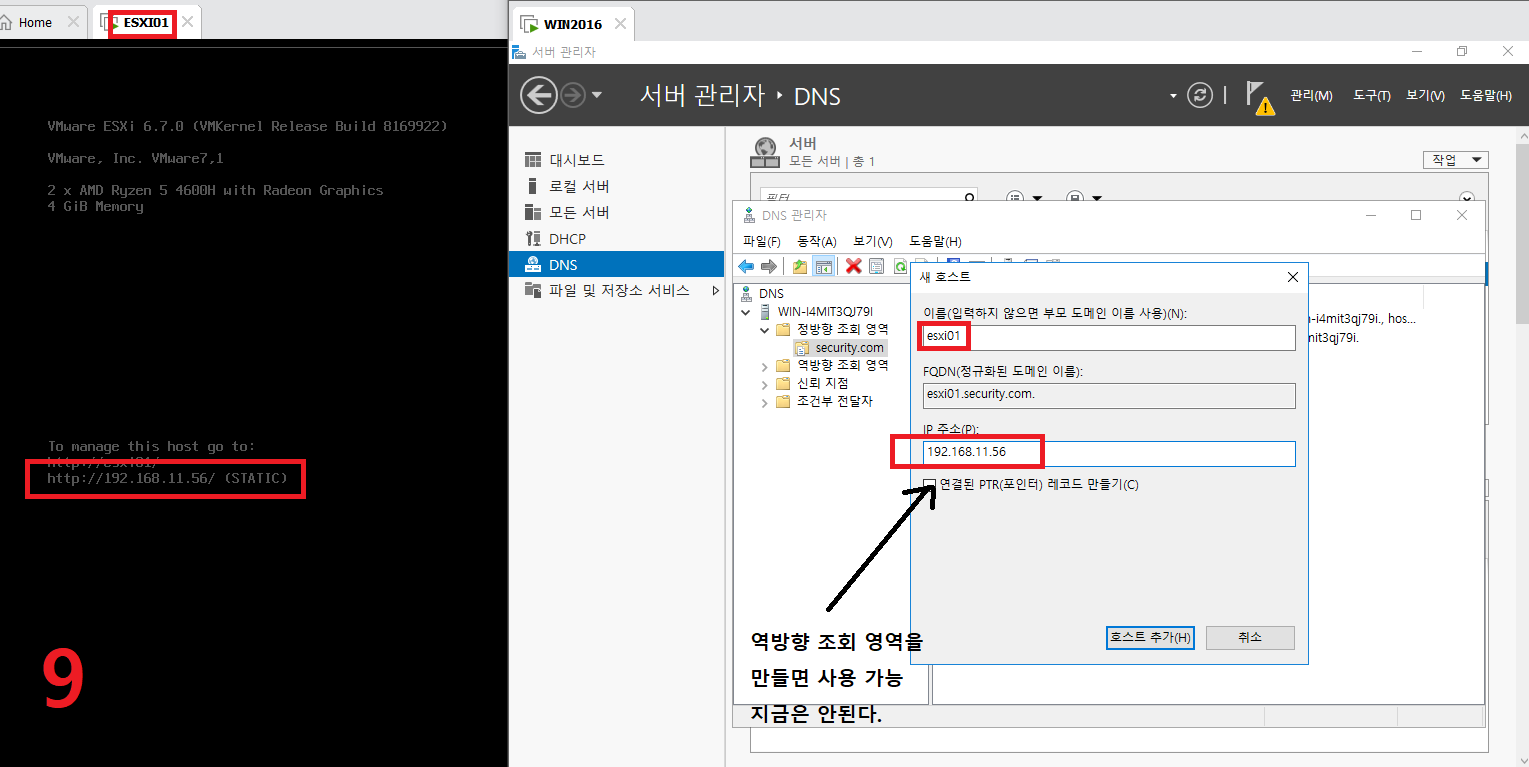Image resolution: width=1529 pixels, height=767 pixels.
Task: Close the ESXI01 tab
Action: pos(187,22)
